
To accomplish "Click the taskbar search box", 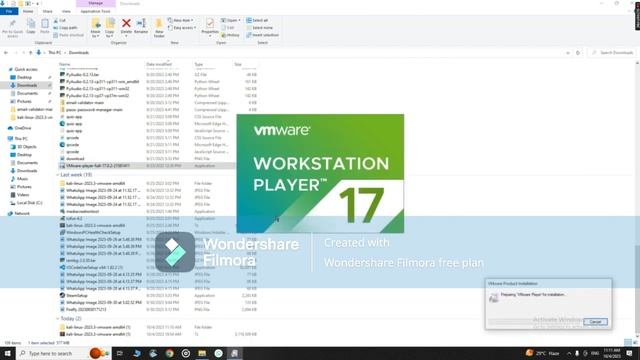I will pyautogui.click(x=63, y=353).
